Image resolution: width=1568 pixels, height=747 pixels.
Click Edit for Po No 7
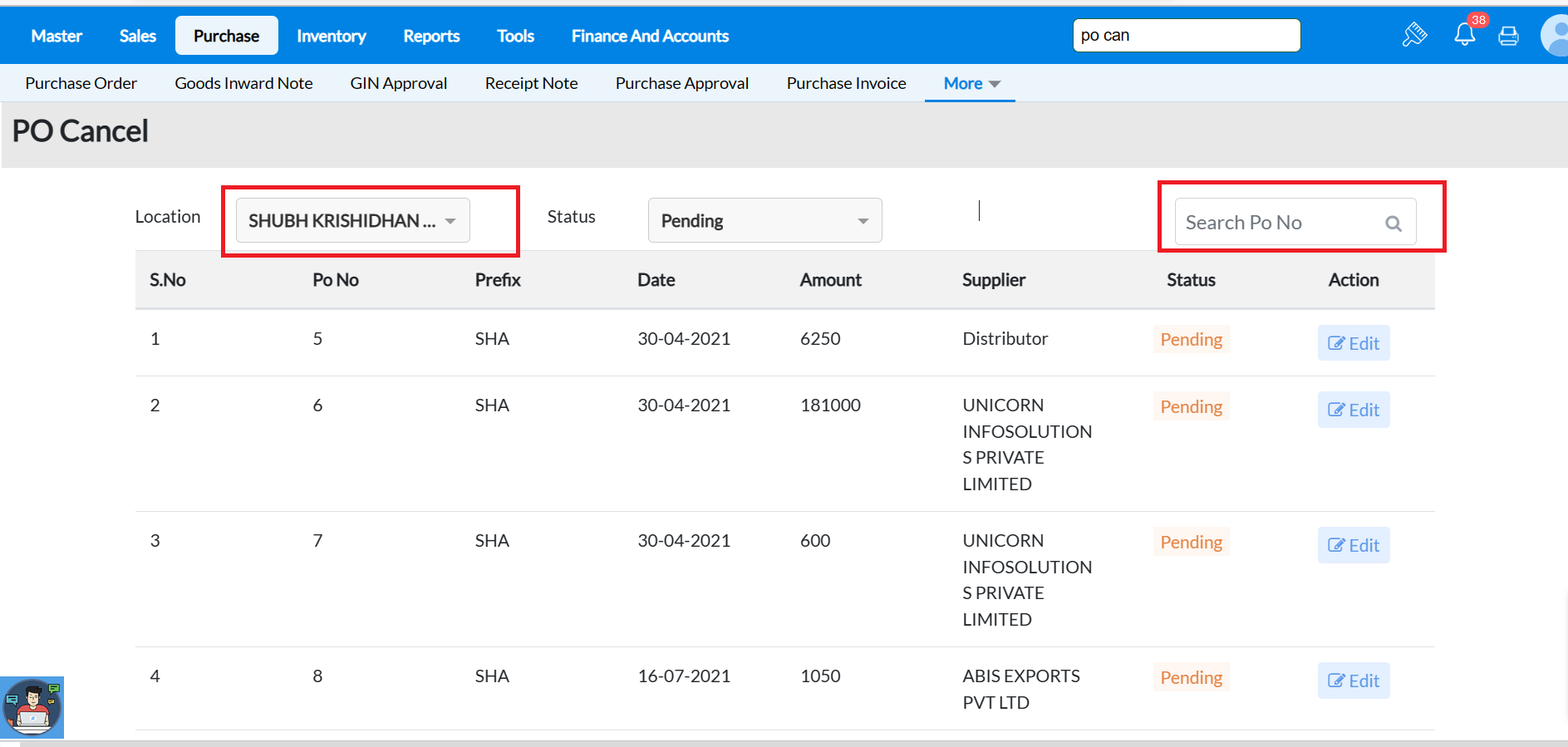click(1353, 545)
